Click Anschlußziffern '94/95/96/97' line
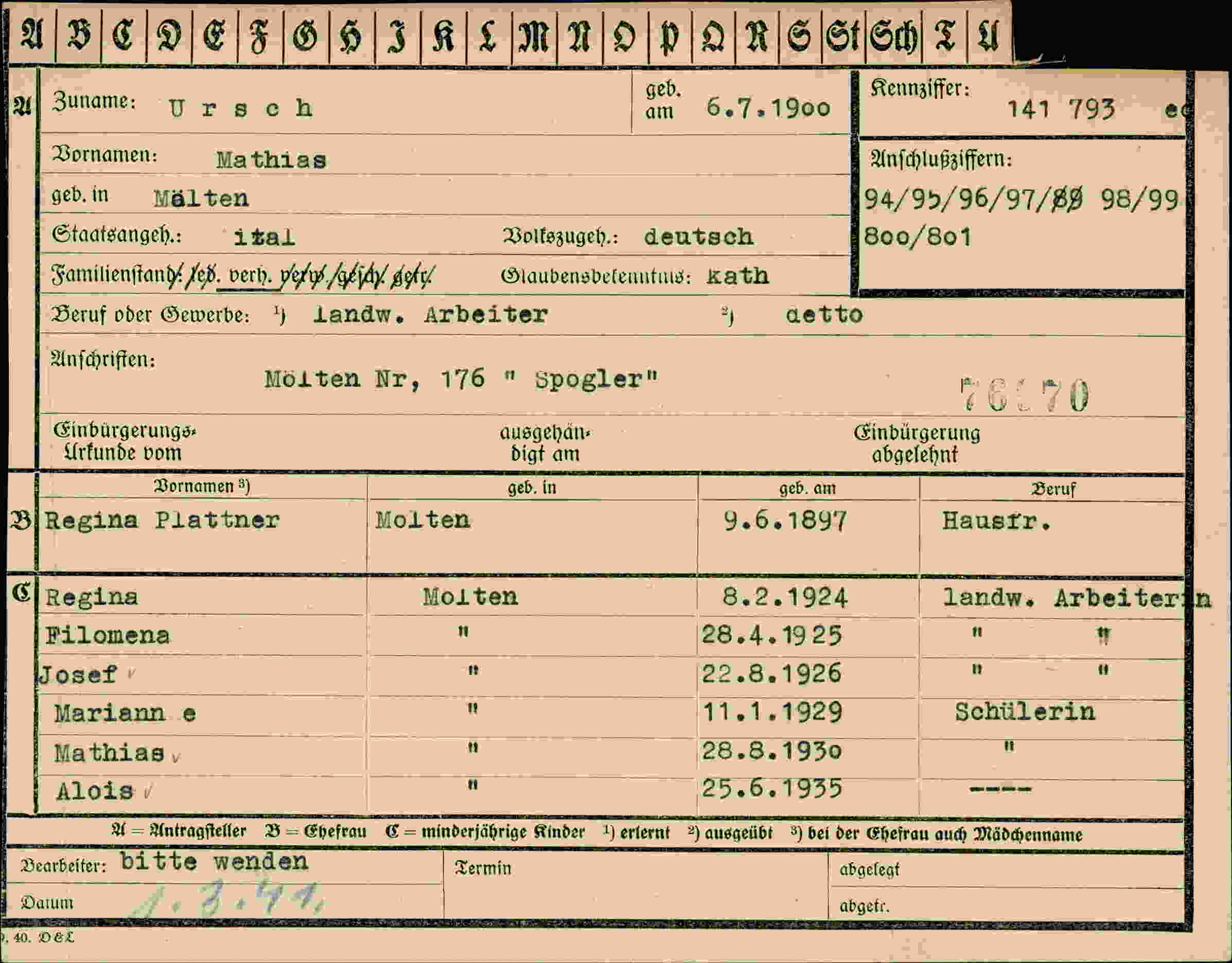 tap(1022, 200)
